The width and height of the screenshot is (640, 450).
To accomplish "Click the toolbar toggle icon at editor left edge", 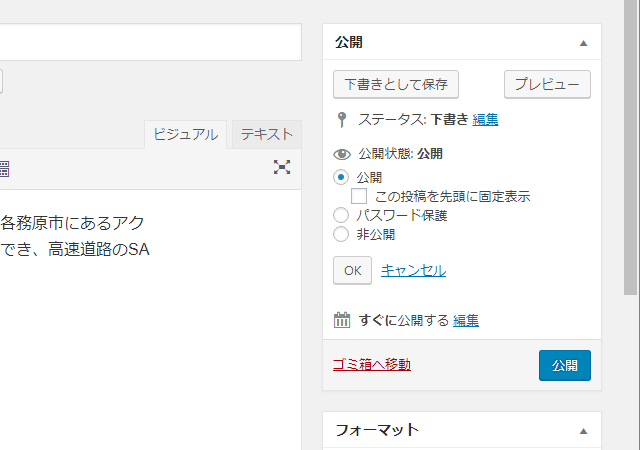I will pos(3,168).
